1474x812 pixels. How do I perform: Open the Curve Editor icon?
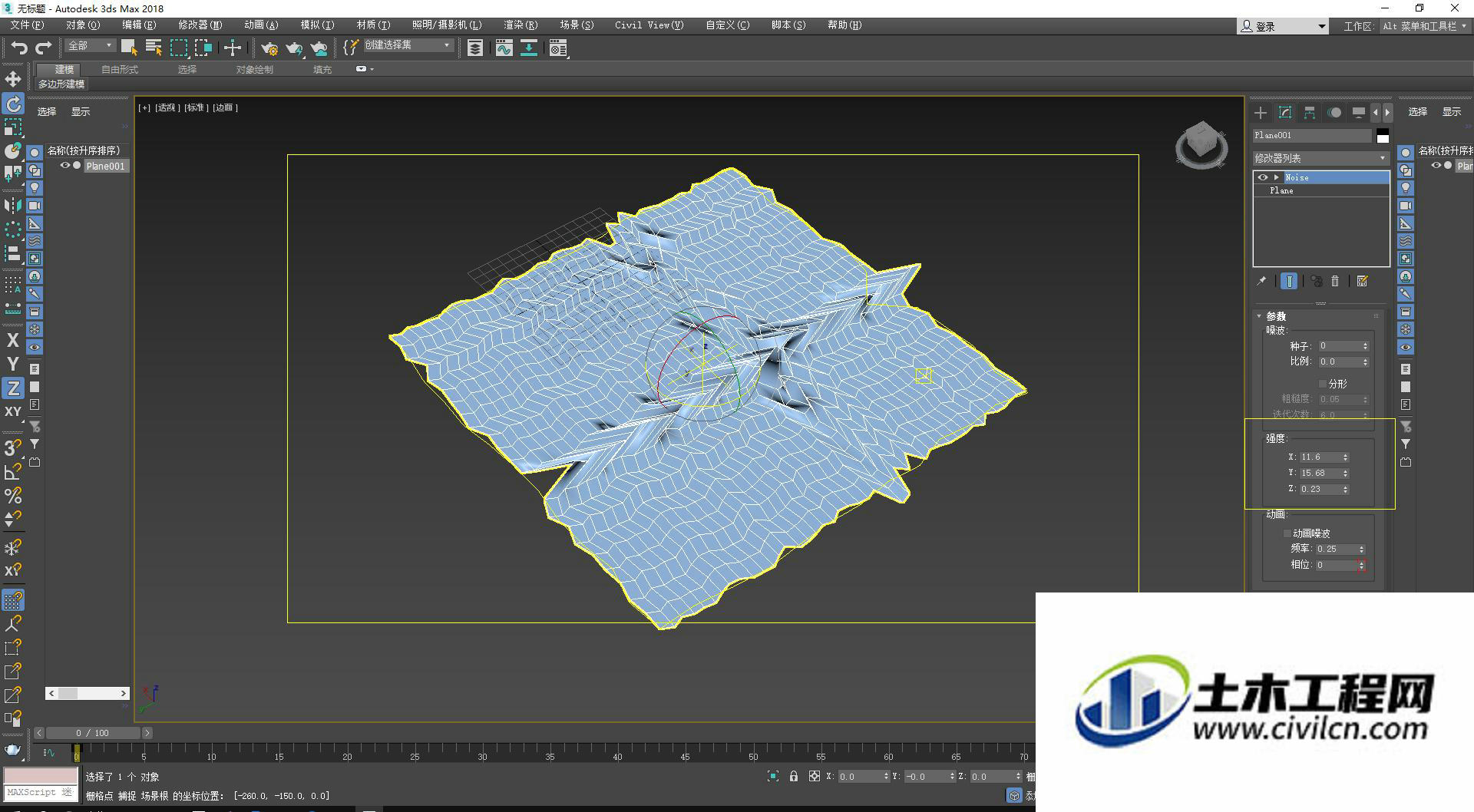pos(504,48)
